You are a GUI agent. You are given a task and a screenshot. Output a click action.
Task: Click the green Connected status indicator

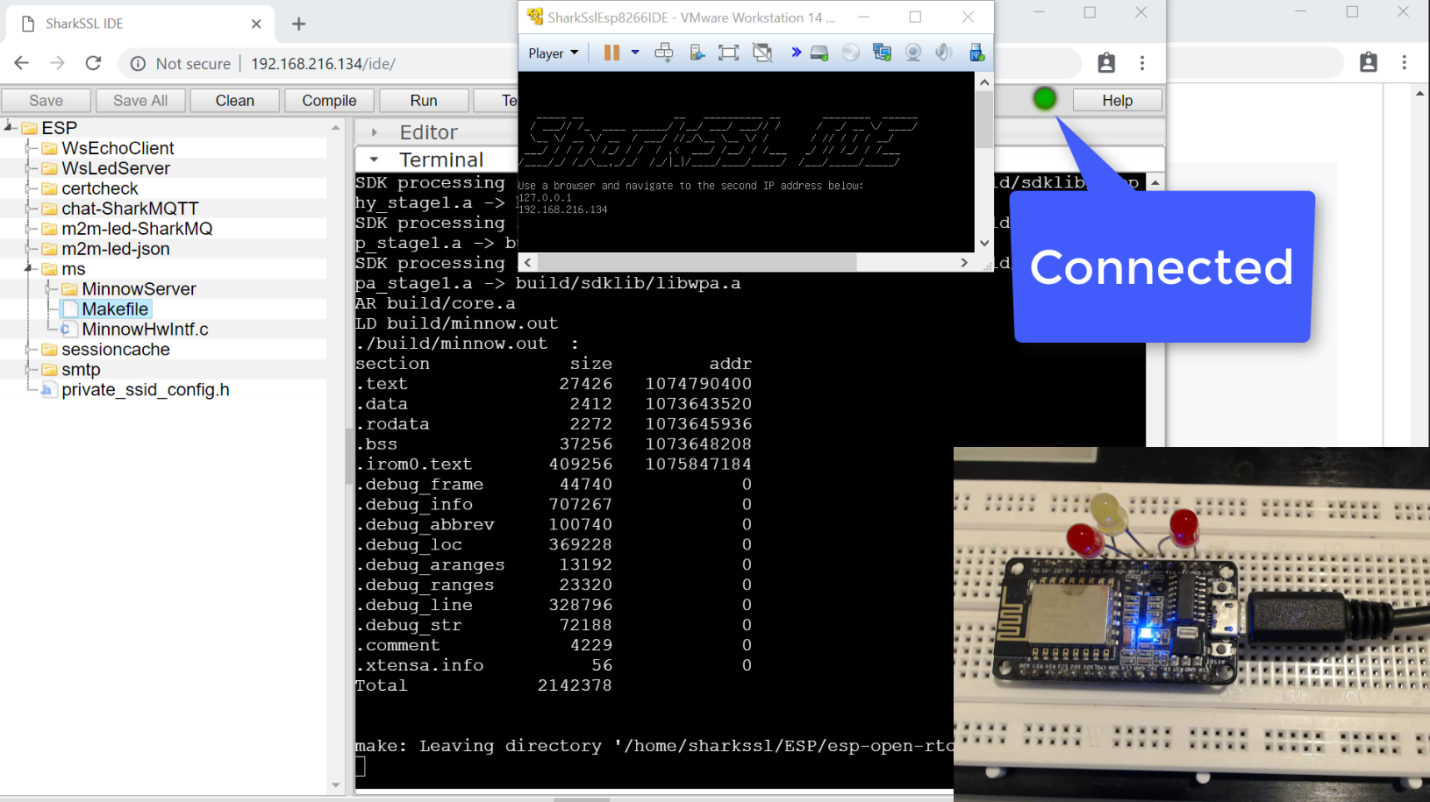point(1044,99)
